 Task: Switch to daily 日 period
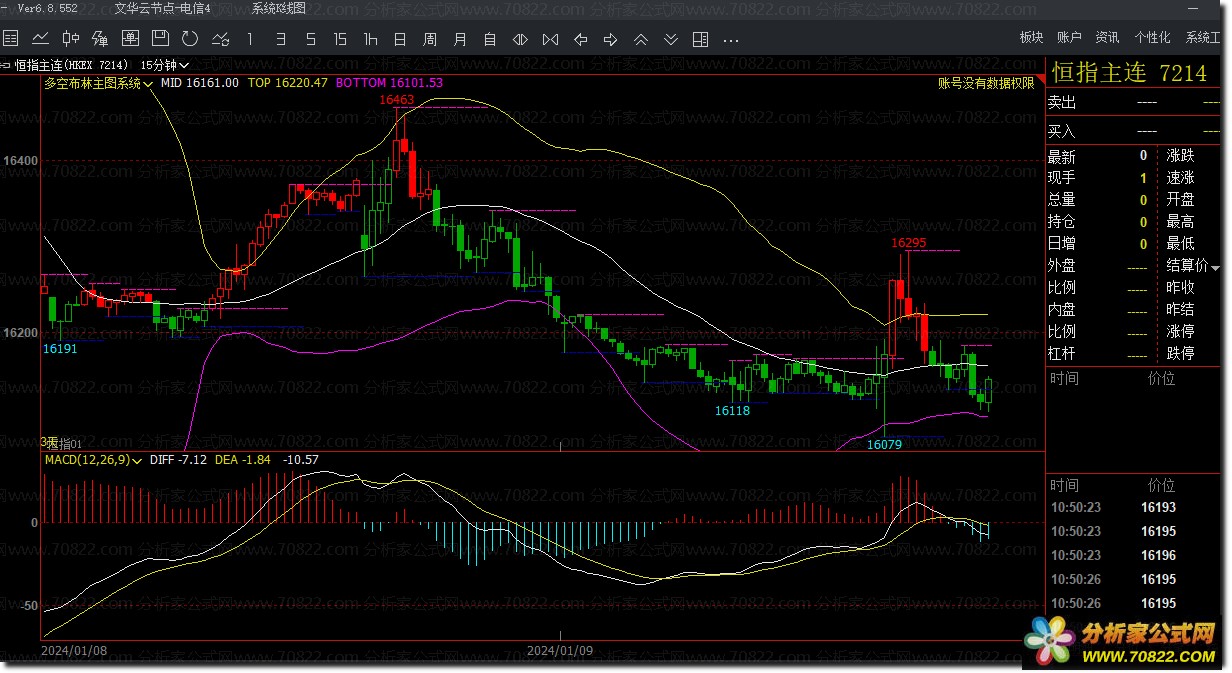tap(400, 39)
